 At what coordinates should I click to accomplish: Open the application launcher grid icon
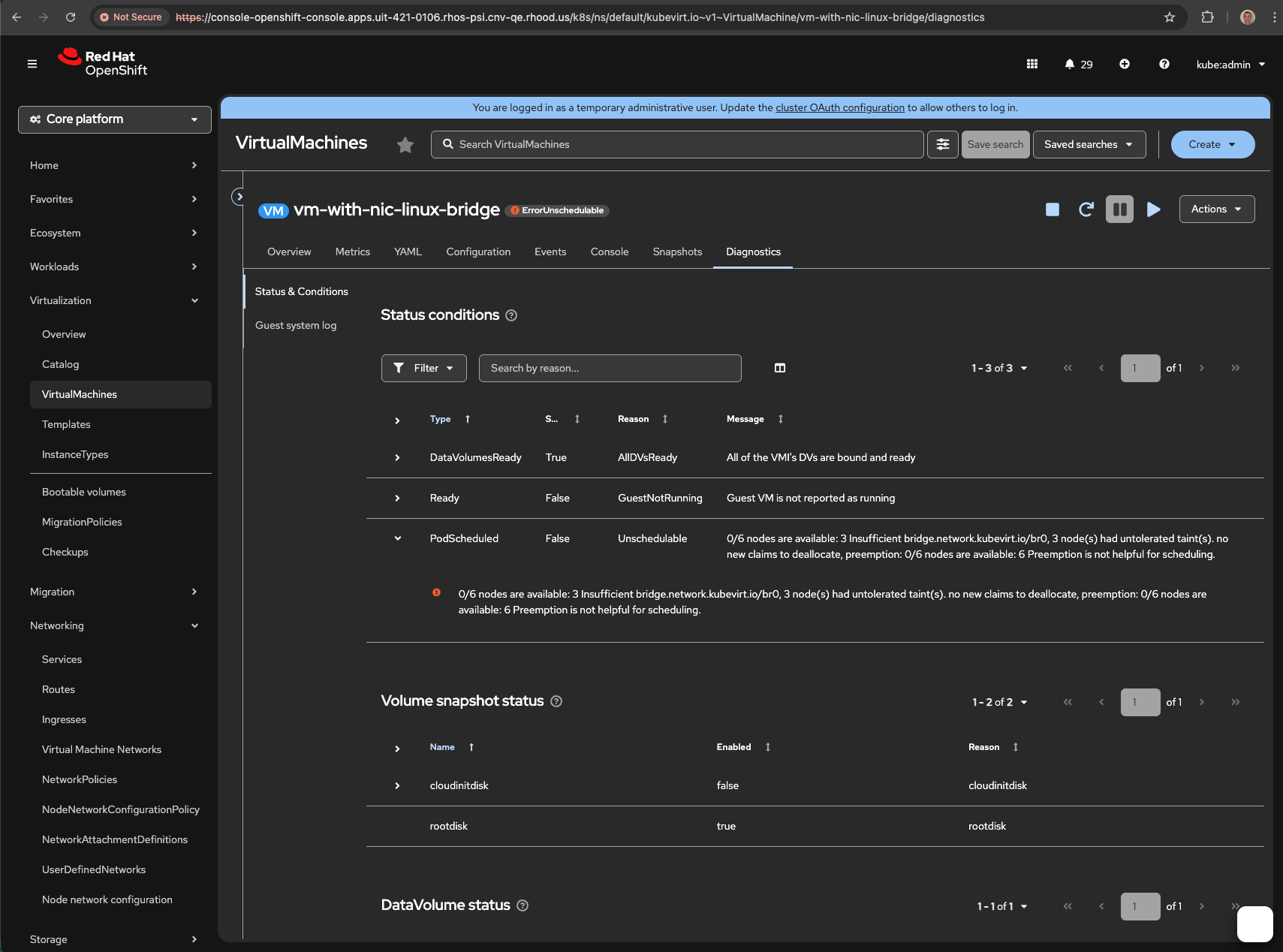[x=1032, y=65]
